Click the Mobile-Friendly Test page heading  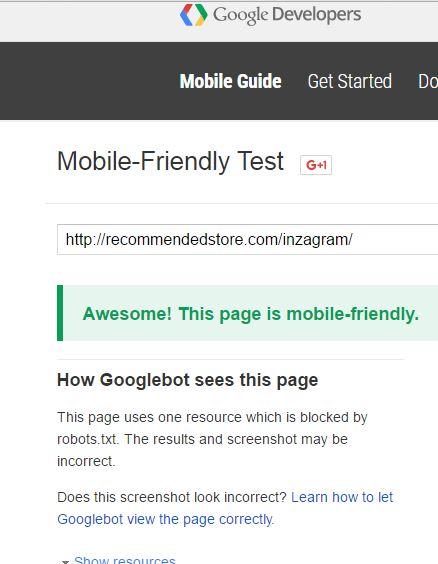tap(170, 161)
